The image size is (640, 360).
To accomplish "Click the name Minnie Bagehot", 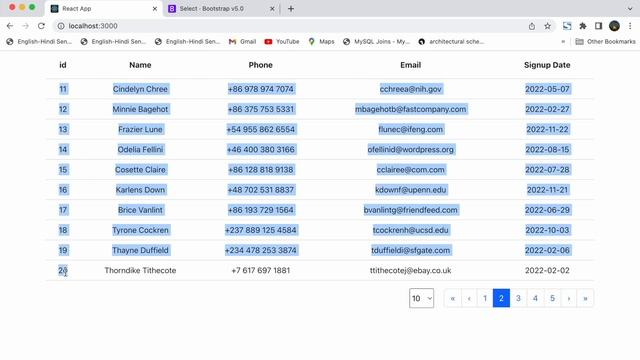I will pos(140,109).
